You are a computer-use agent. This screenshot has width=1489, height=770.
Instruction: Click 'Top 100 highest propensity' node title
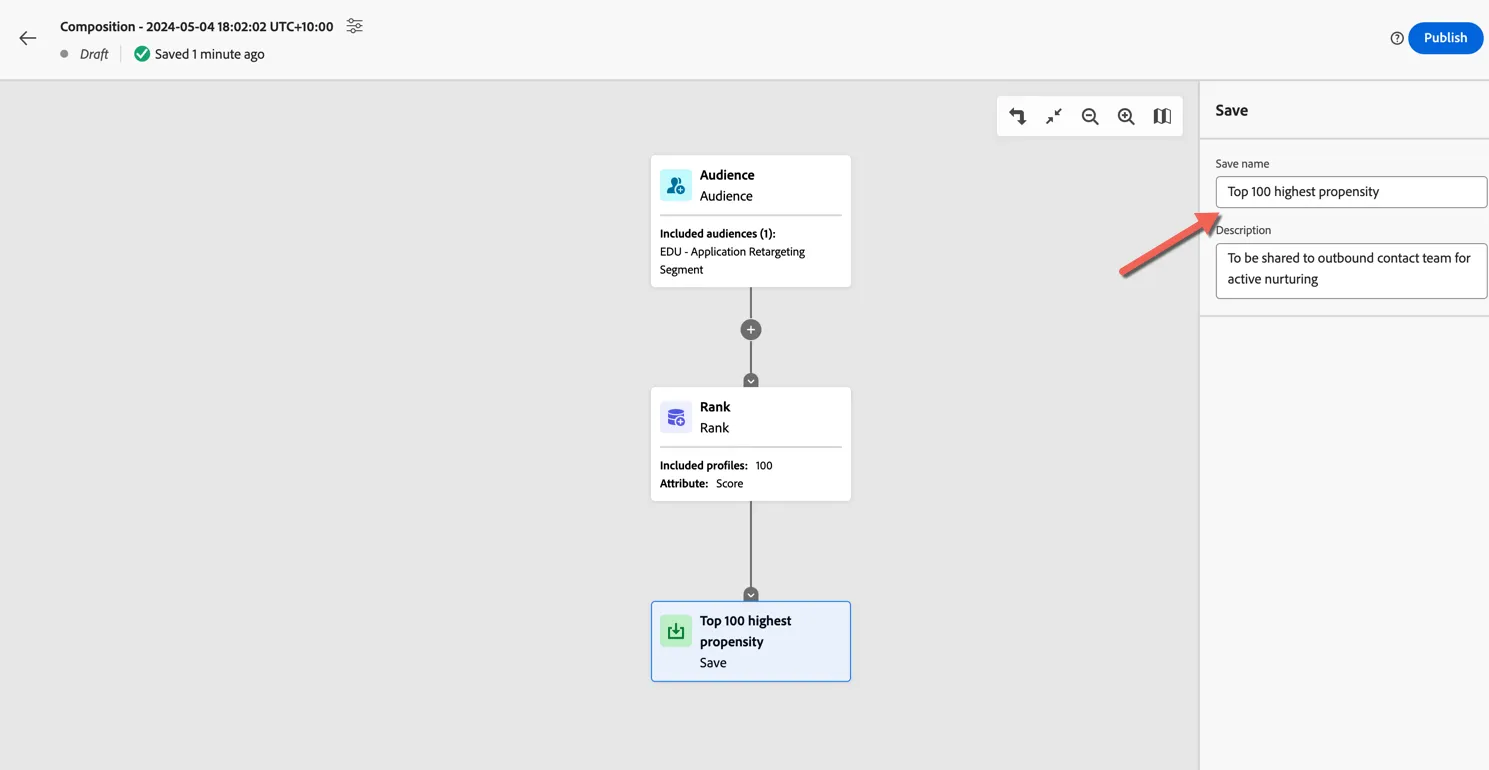[745, 631]
